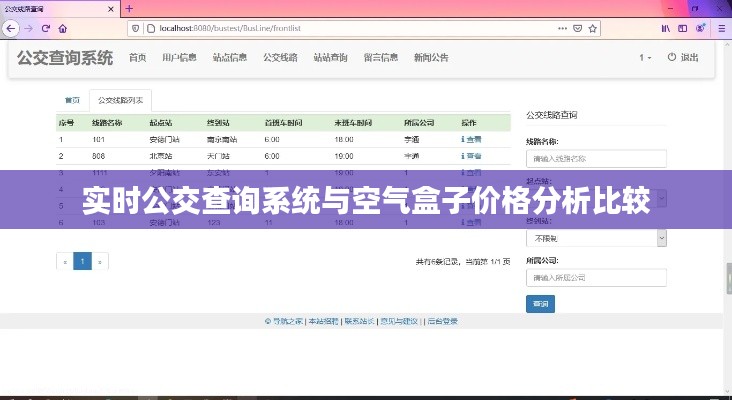
Task: Click the browser home icon
Action: [x=63, y=29]
